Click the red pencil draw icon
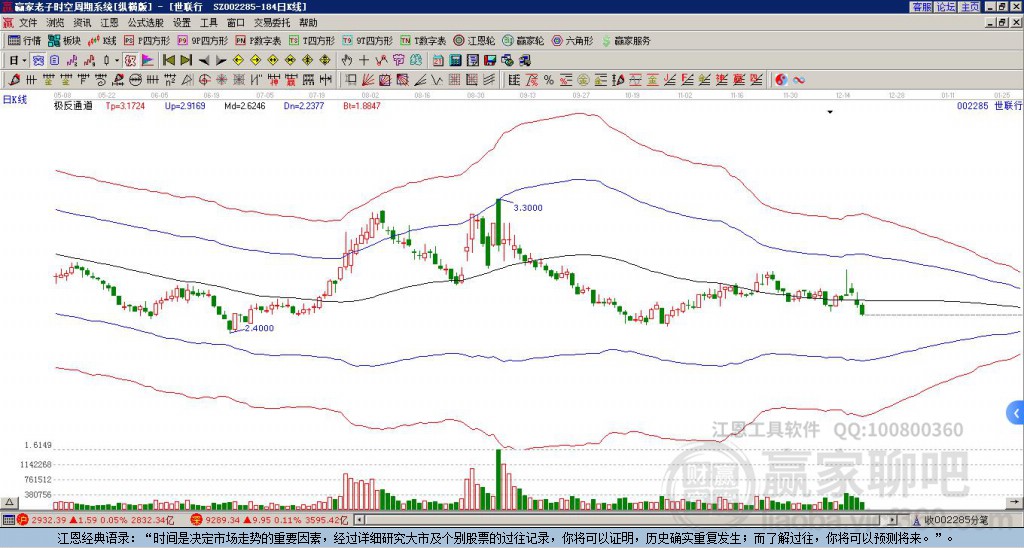The height and width of the screenshot is (548, 1024). click(x=14, y=80)
